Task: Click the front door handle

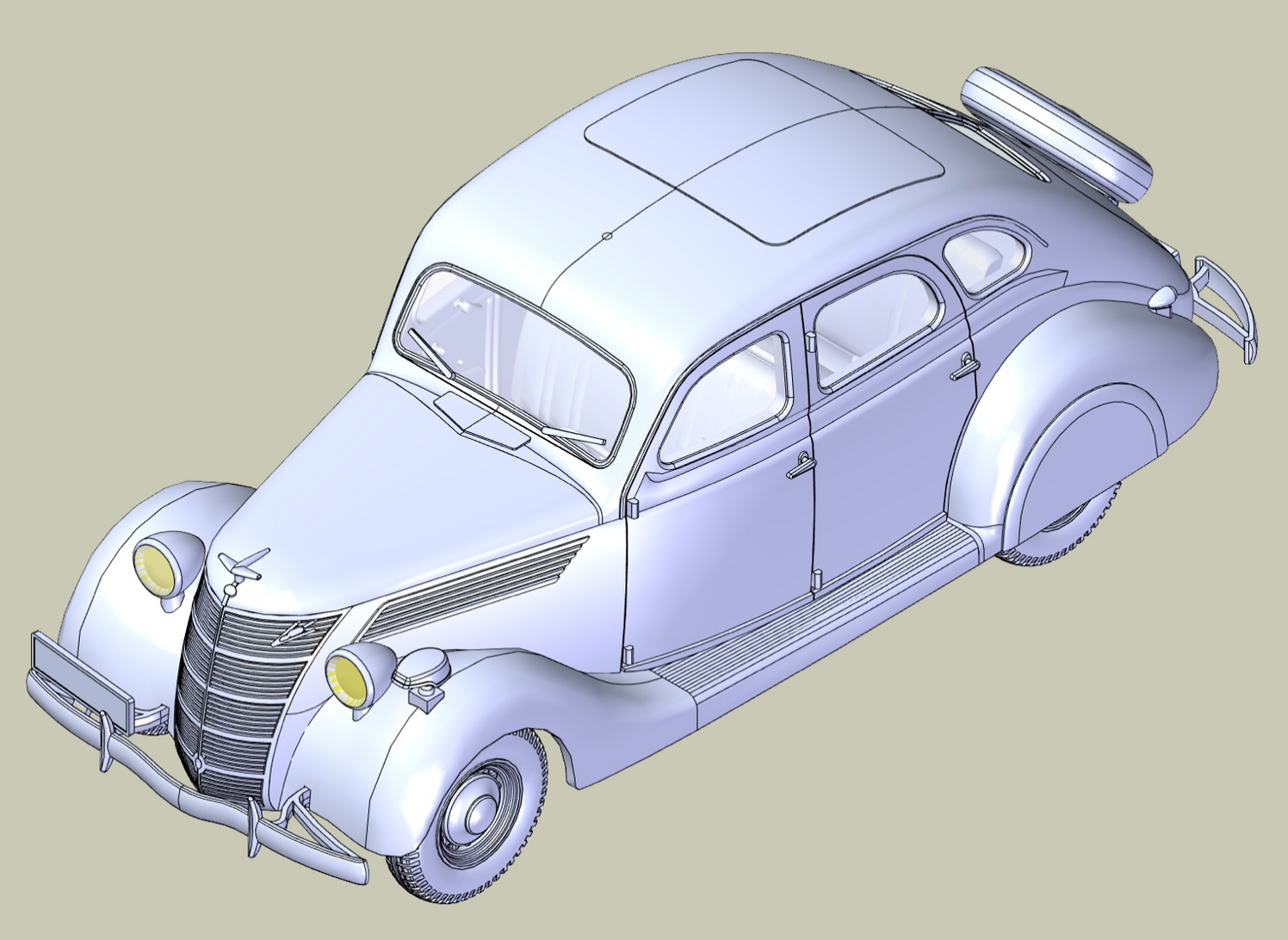Action: (x=800, y=466)
